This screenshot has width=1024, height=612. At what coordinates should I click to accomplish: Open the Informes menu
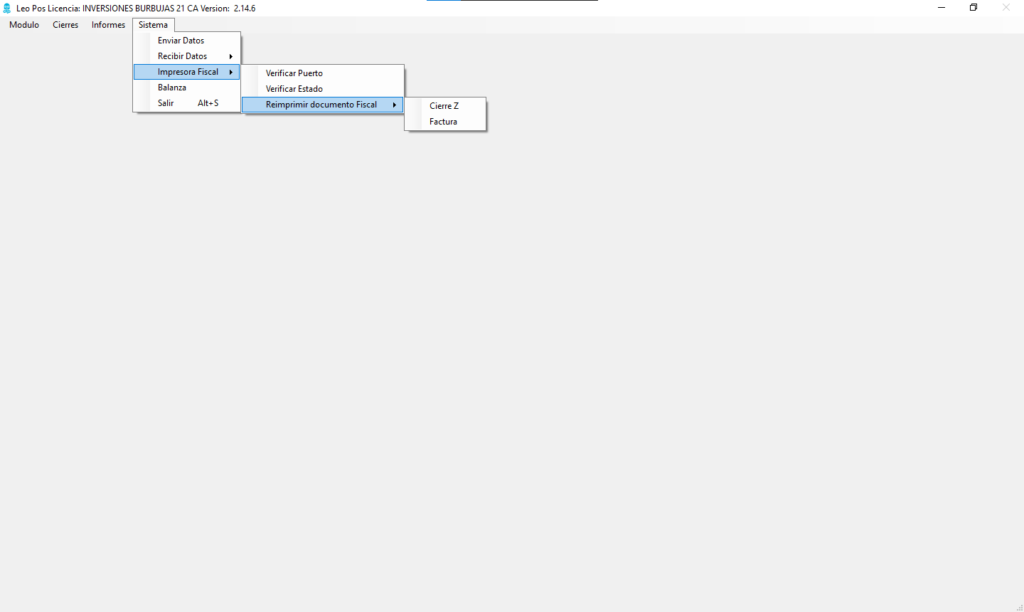108,25
